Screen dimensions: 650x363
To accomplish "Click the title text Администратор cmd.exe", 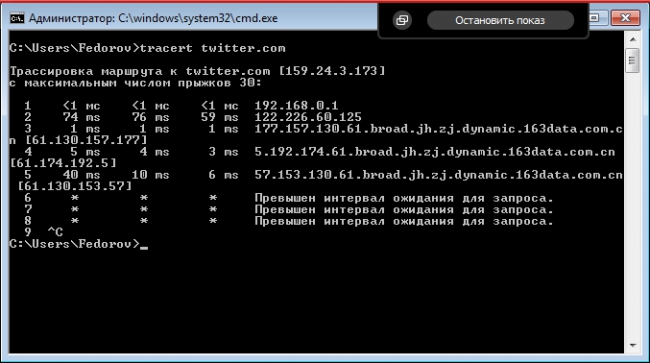I will (153, 18).
